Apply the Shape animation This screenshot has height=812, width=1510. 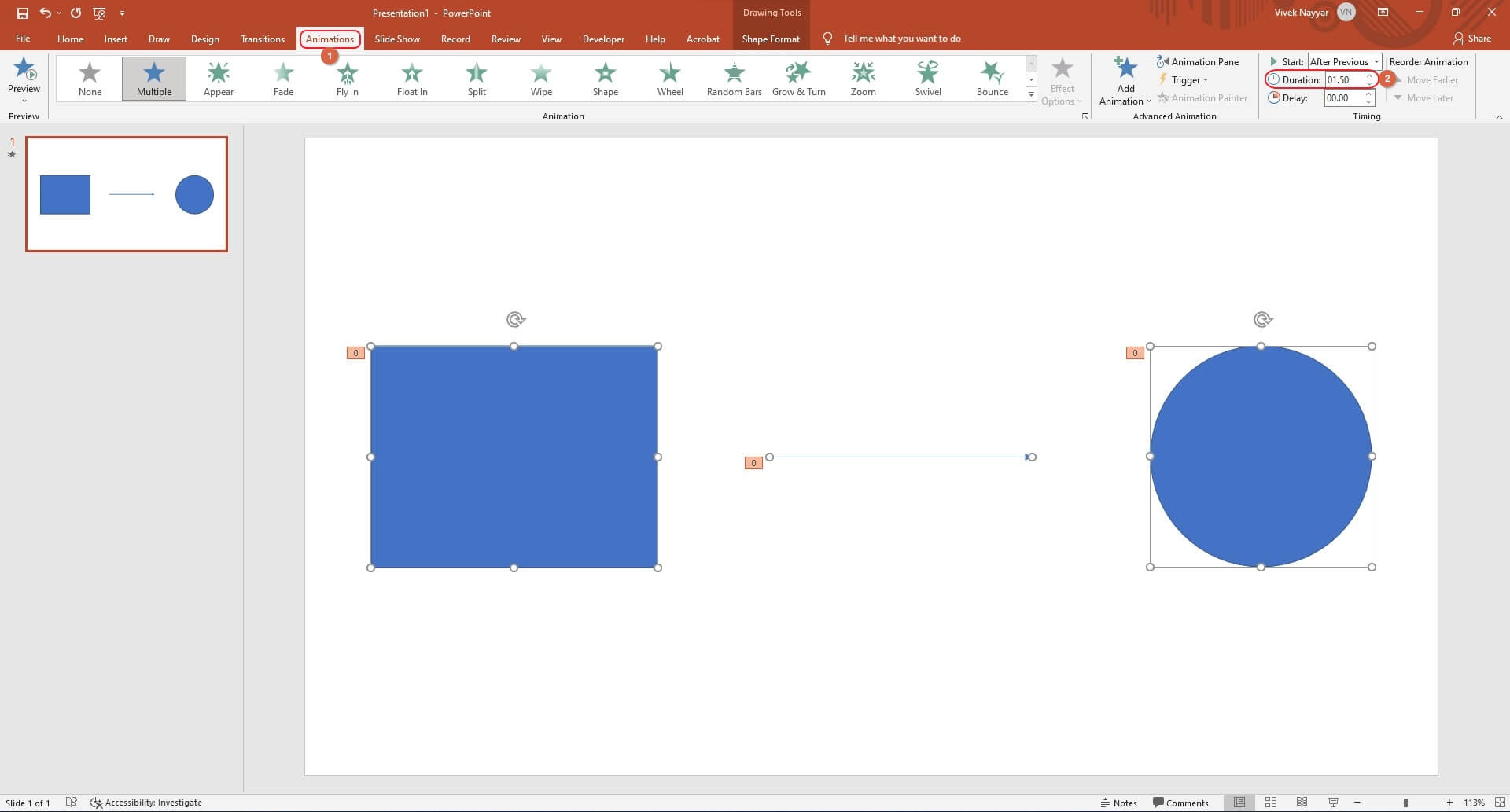coord(606,79)
